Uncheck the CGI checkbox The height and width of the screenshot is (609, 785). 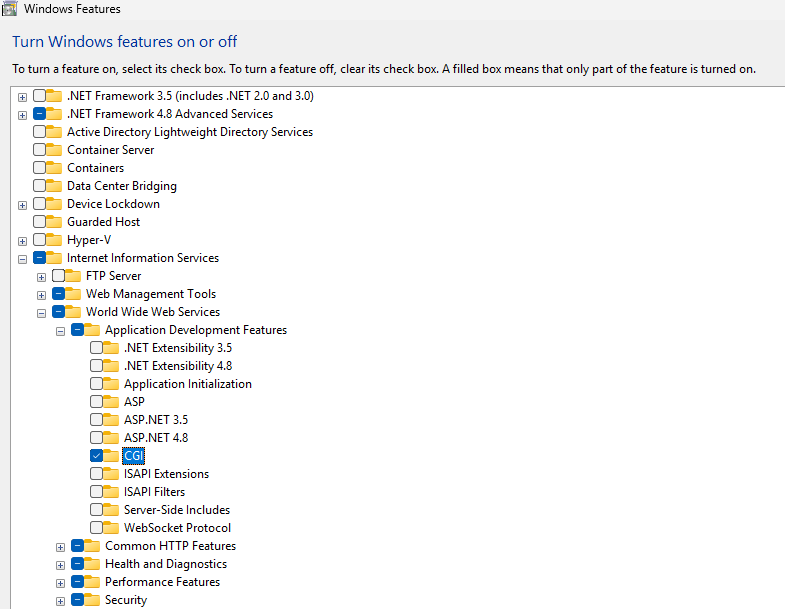tap(97, 456)
